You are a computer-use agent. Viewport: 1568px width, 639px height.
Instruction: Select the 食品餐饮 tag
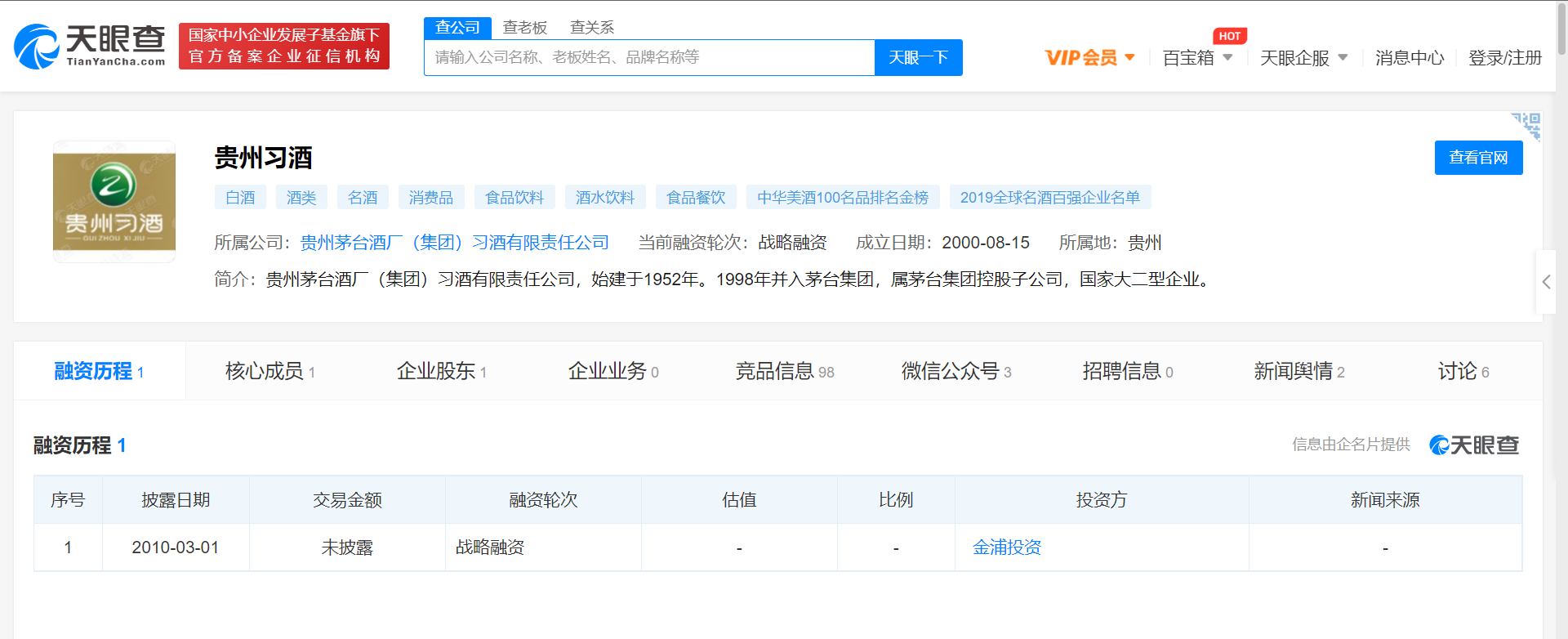(x=696, y=198)
